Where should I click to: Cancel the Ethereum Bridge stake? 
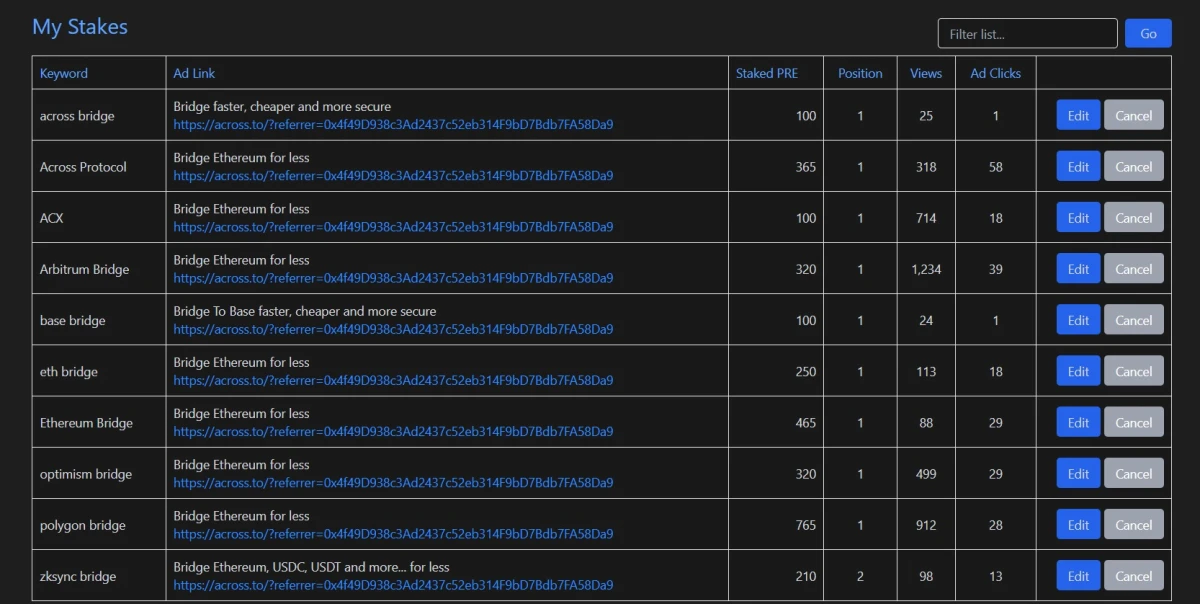(1134, 422)
